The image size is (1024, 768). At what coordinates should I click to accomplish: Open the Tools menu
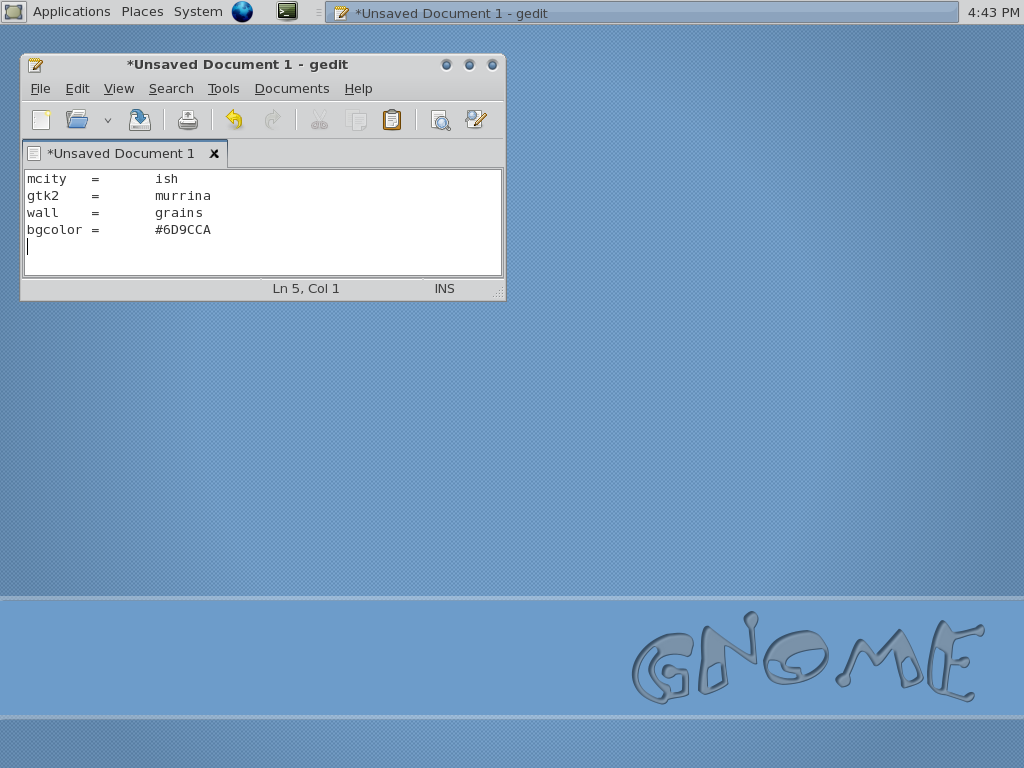[223, 89]
